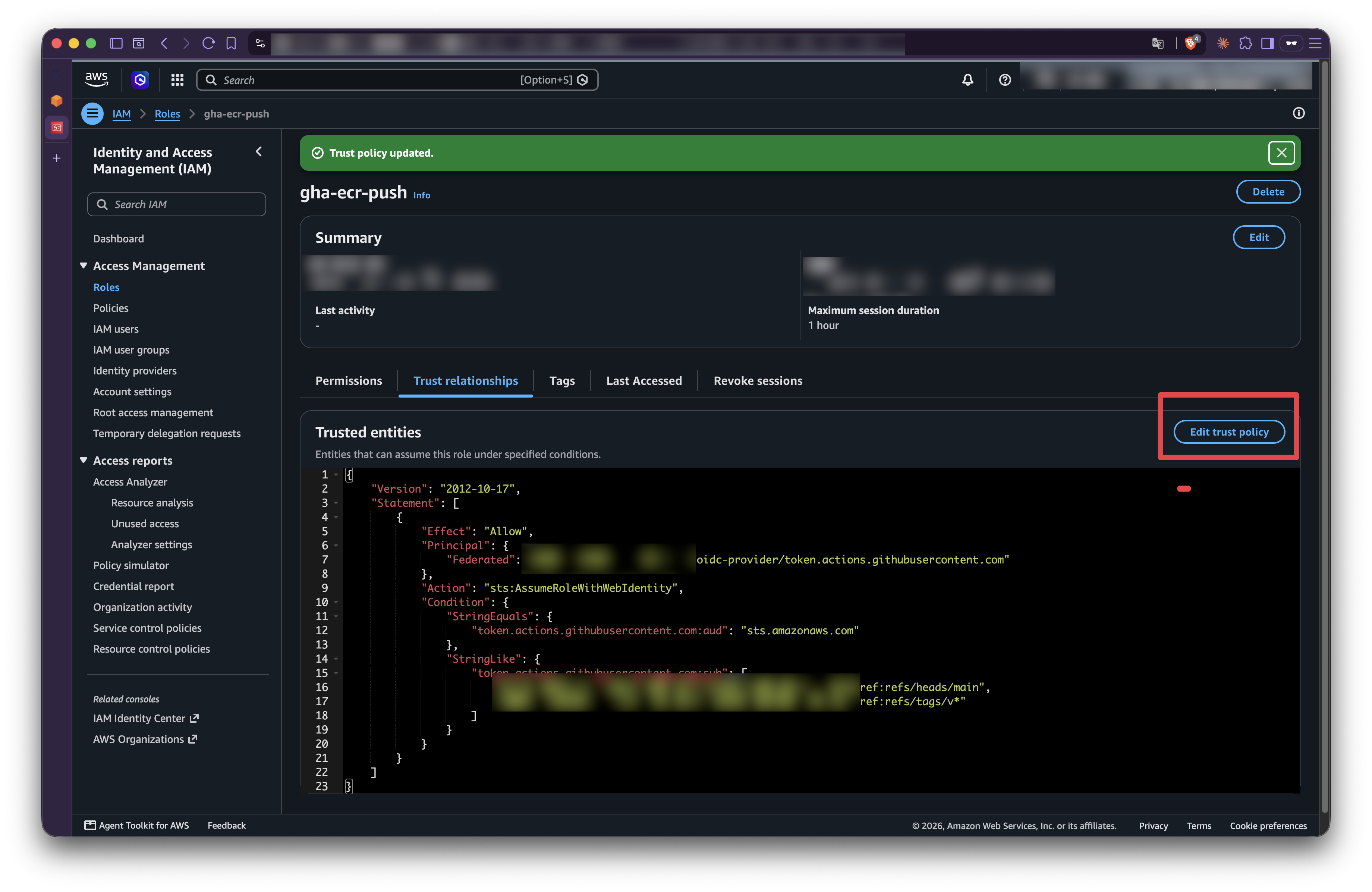This screenshot has width=1372, height=892.
Task: Fold the Principal block at line 6
Action: [x=336, y=546]
